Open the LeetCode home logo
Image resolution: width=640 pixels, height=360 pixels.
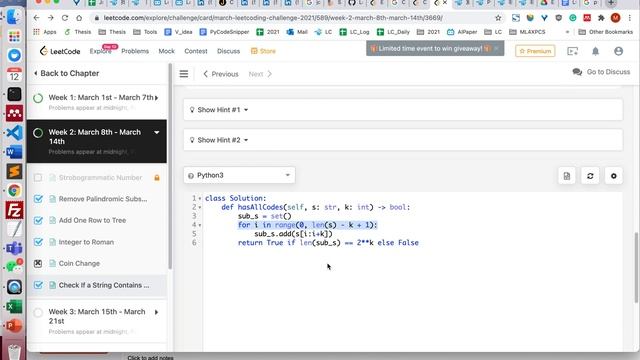point(60,51)
